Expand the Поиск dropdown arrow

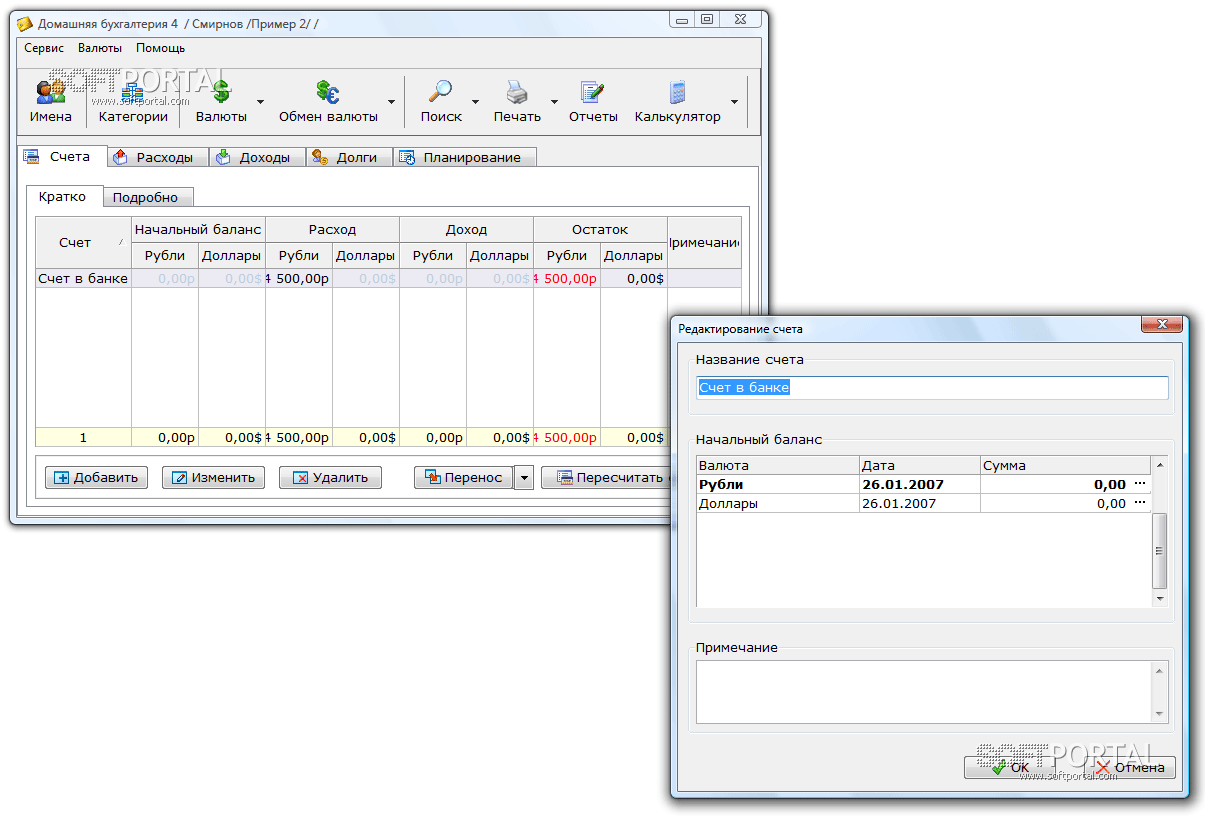coord(475,102)
